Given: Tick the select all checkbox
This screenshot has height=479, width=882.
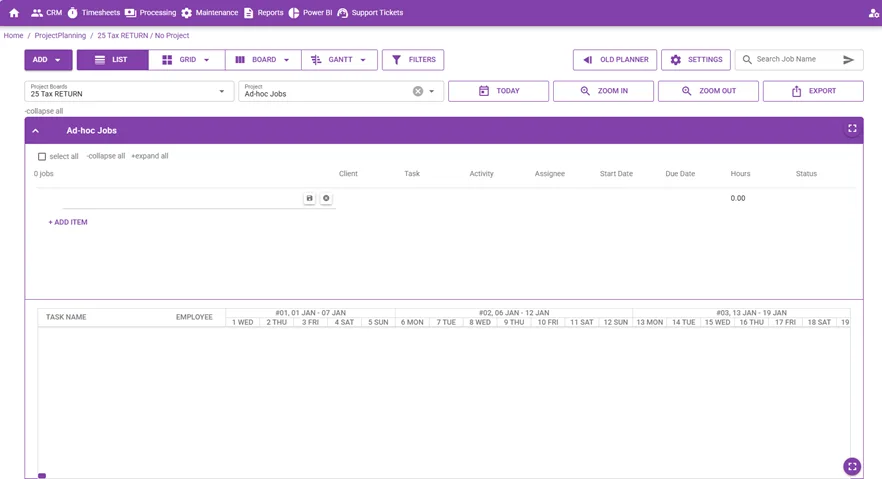Looking at the screenshot, I should [42, 156].
